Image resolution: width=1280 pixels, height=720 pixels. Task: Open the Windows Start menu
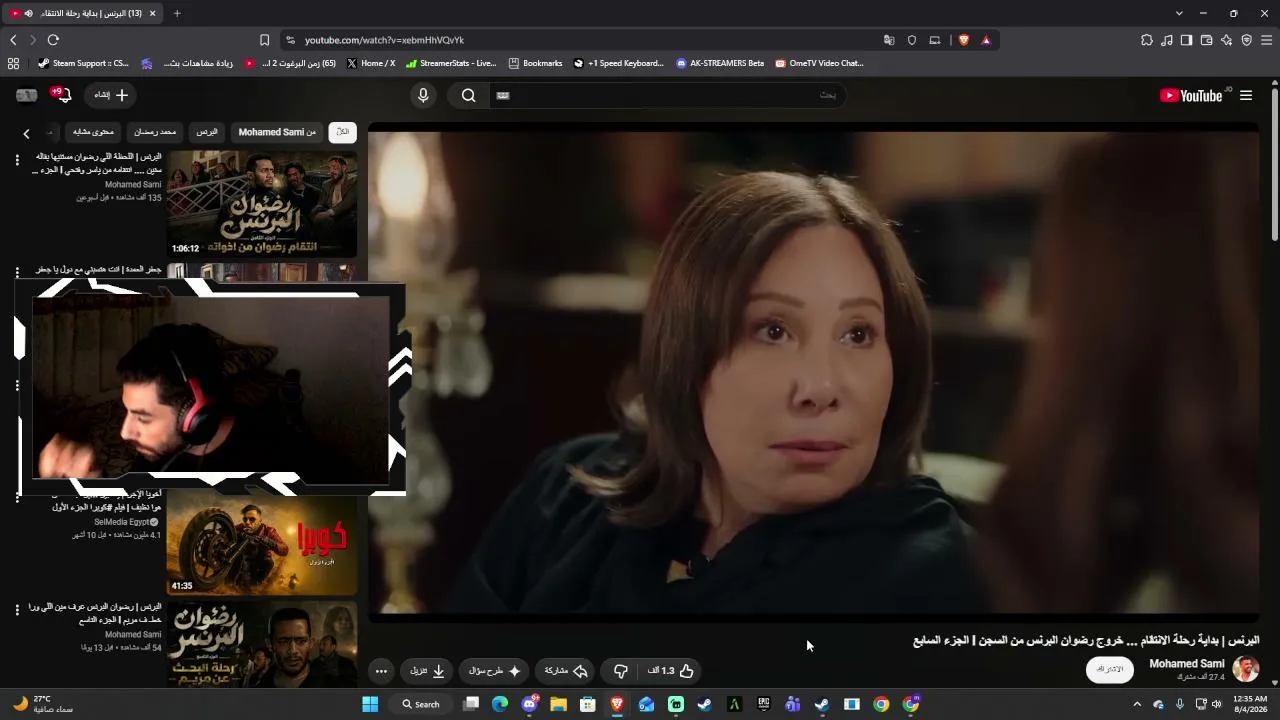tap(370, 704)
